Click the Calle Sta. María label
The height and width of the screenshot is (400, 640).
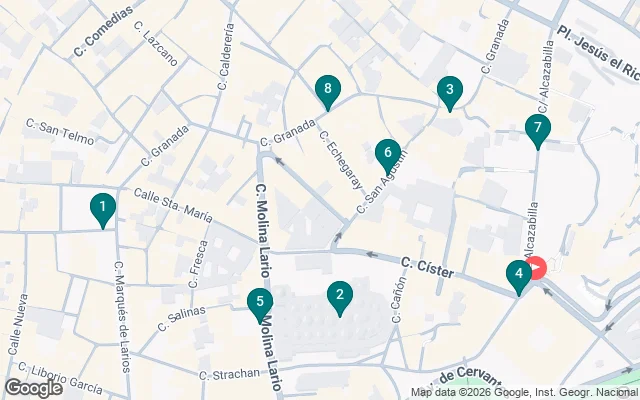click(173, 205)
